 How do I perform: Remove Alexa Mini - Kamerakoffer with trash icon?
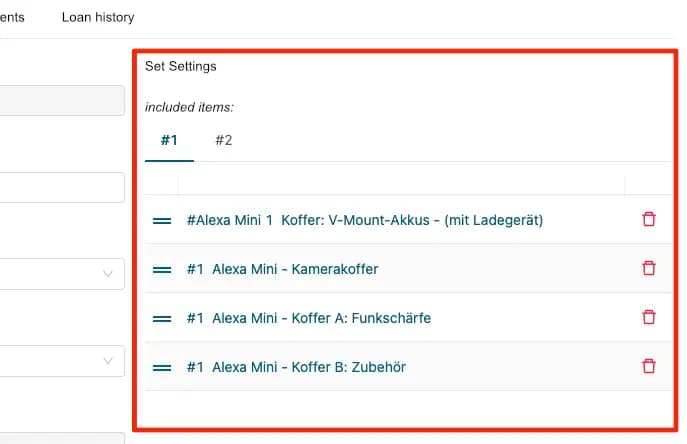tap(649, 268)
